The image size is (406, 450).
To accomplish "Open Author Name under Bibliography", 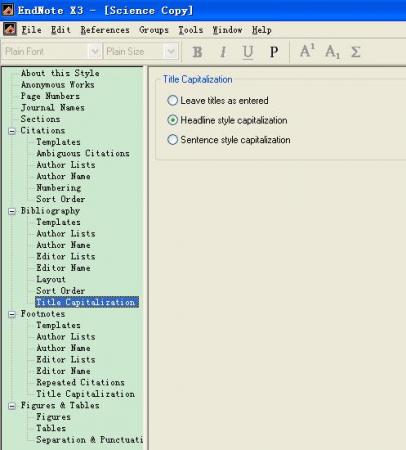I will [x=63, y=245].
